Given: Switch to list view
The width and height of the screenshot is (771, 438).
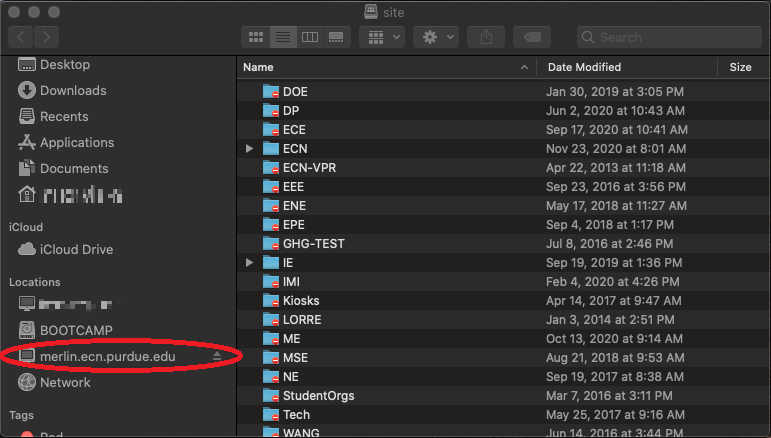Looking at the screenshot, I should pyautogui.click(x=283, y=37).
